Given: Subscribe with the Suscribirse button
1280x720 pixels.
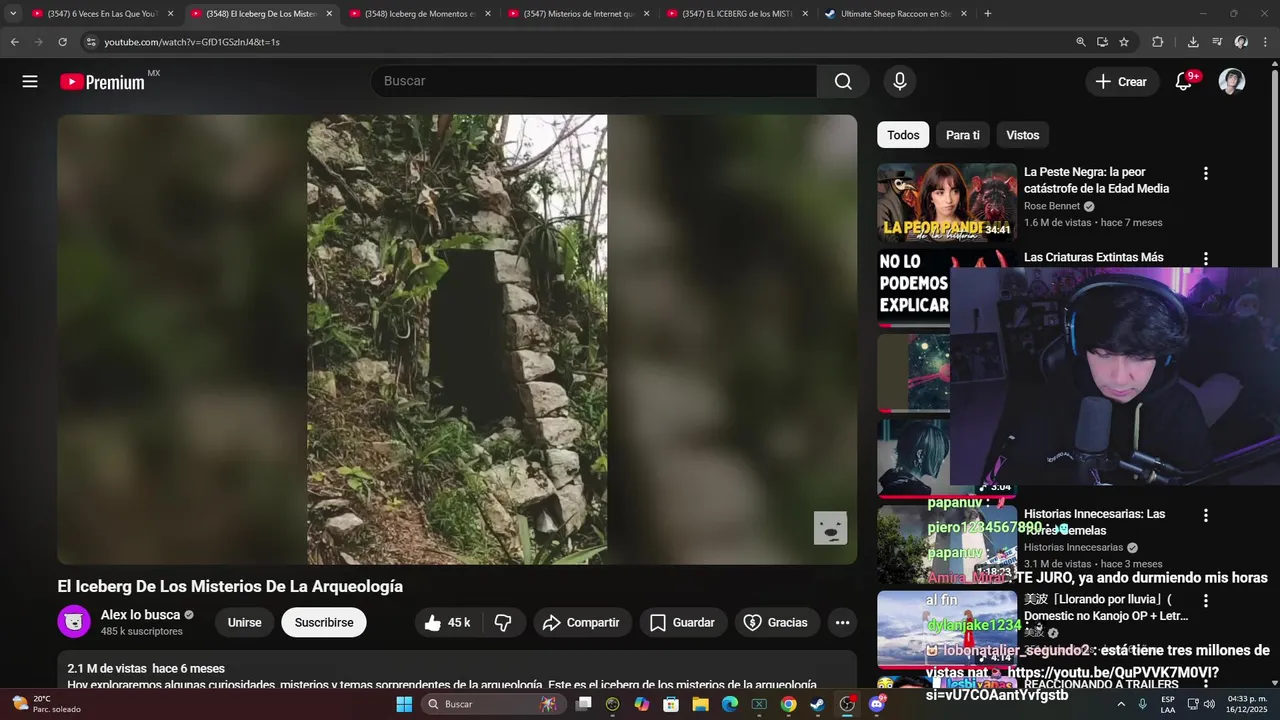Looking at the screenshot, I should 324,622.
